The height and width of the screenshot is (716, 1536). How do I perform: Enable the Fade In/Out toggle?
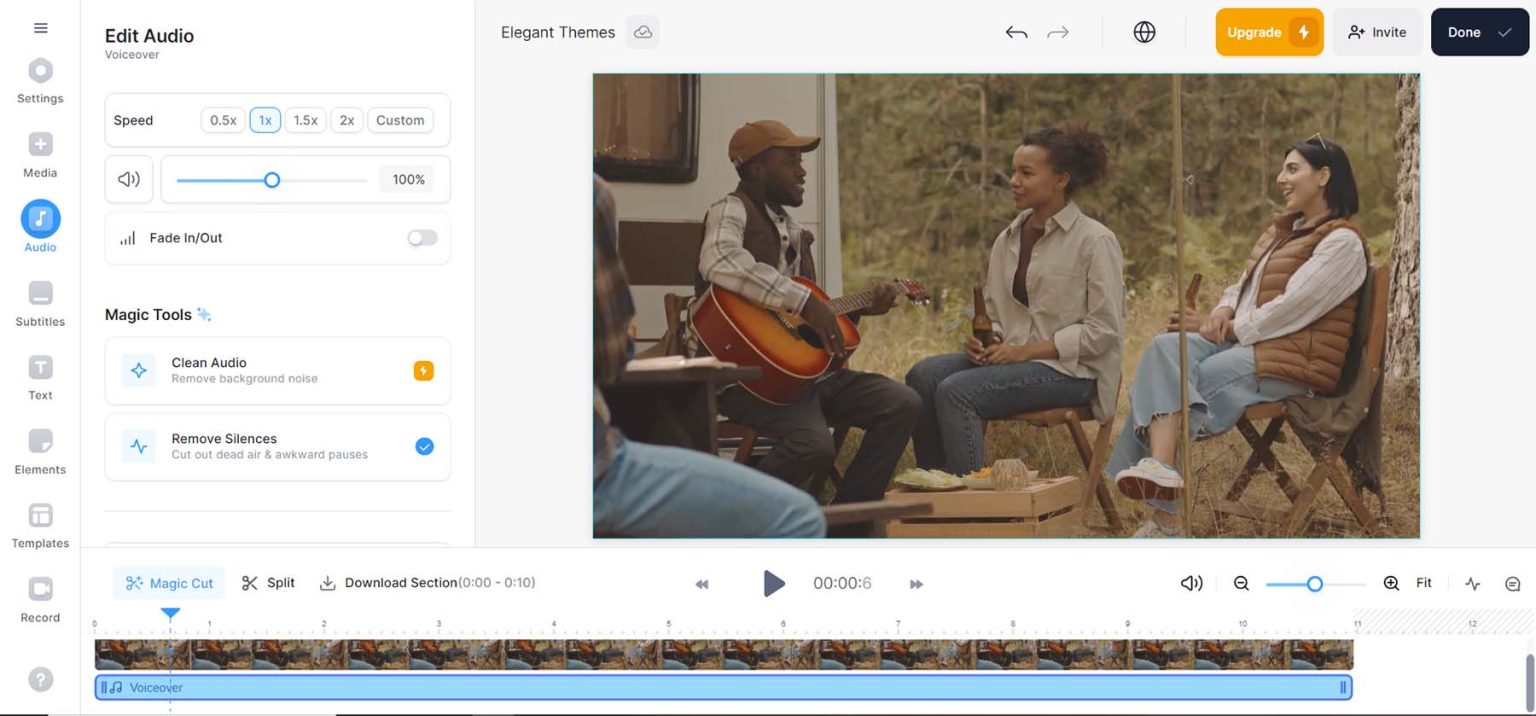[x=422, y=238]
